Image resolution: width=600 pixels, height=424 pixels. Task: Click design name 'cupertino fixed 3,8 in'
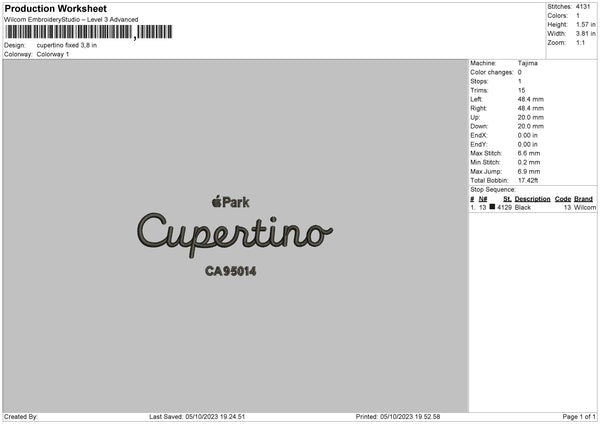(x=67, y=45)
